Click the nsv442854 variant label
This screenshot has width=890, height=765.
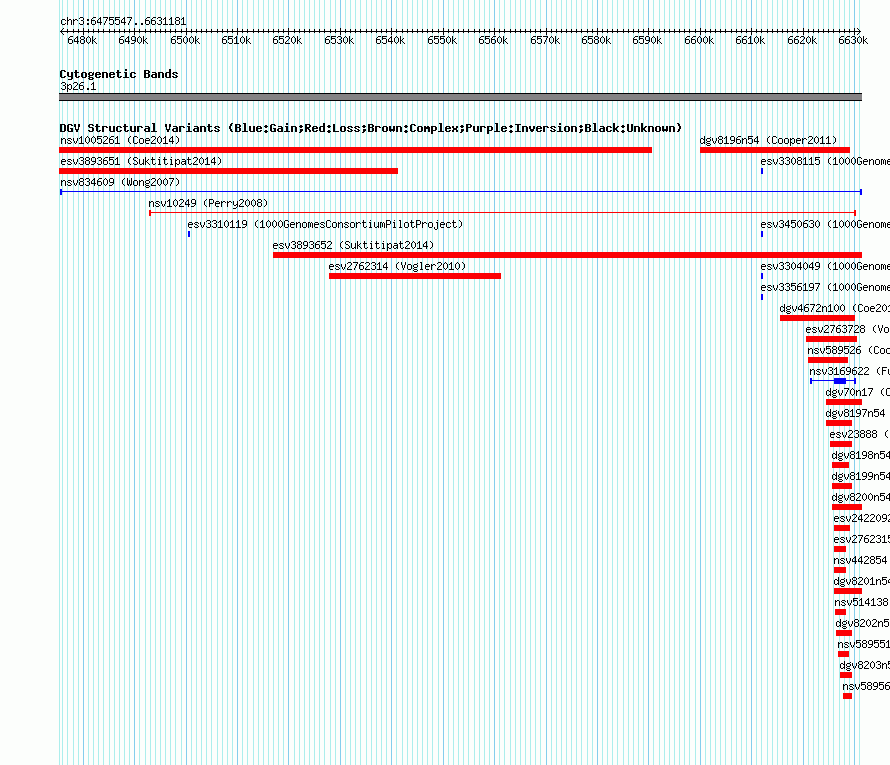pos(860,560)
